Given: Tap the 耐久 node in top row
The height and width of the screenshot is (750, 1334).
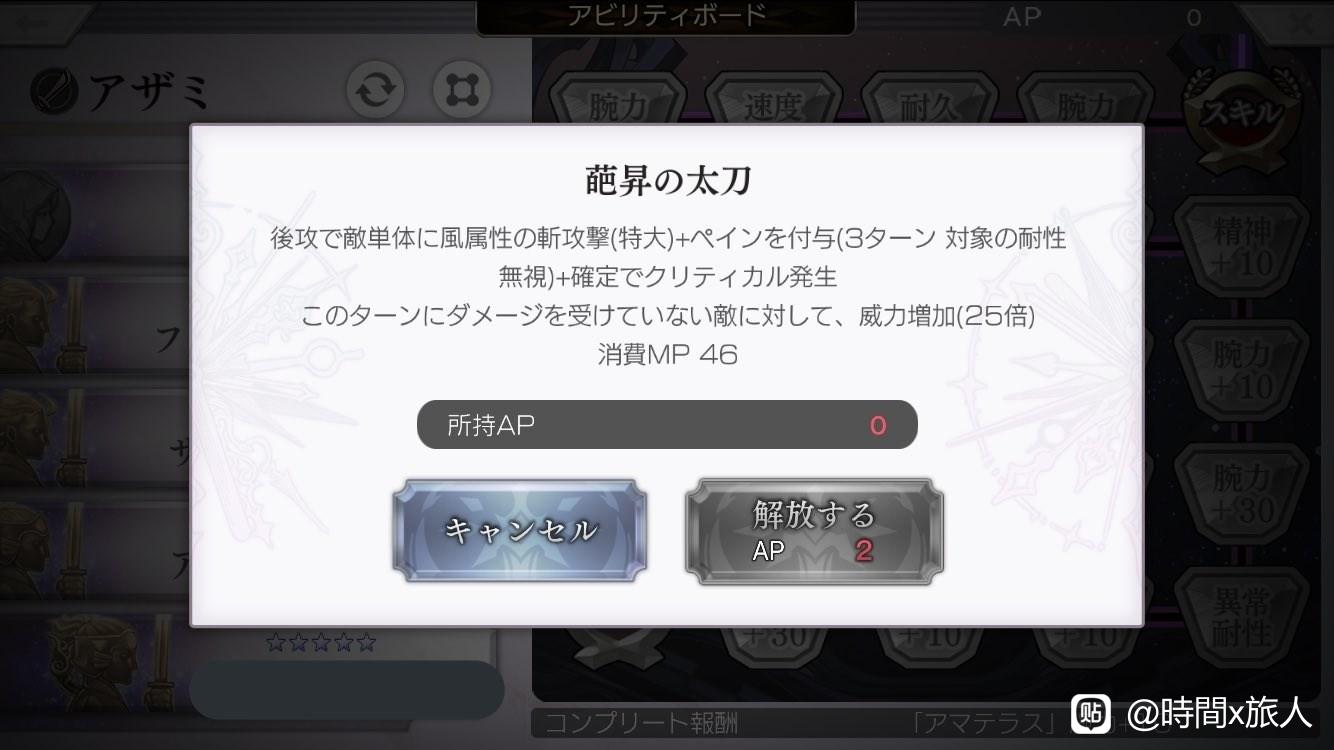Looking at the screenshot, I should (930, 106).
